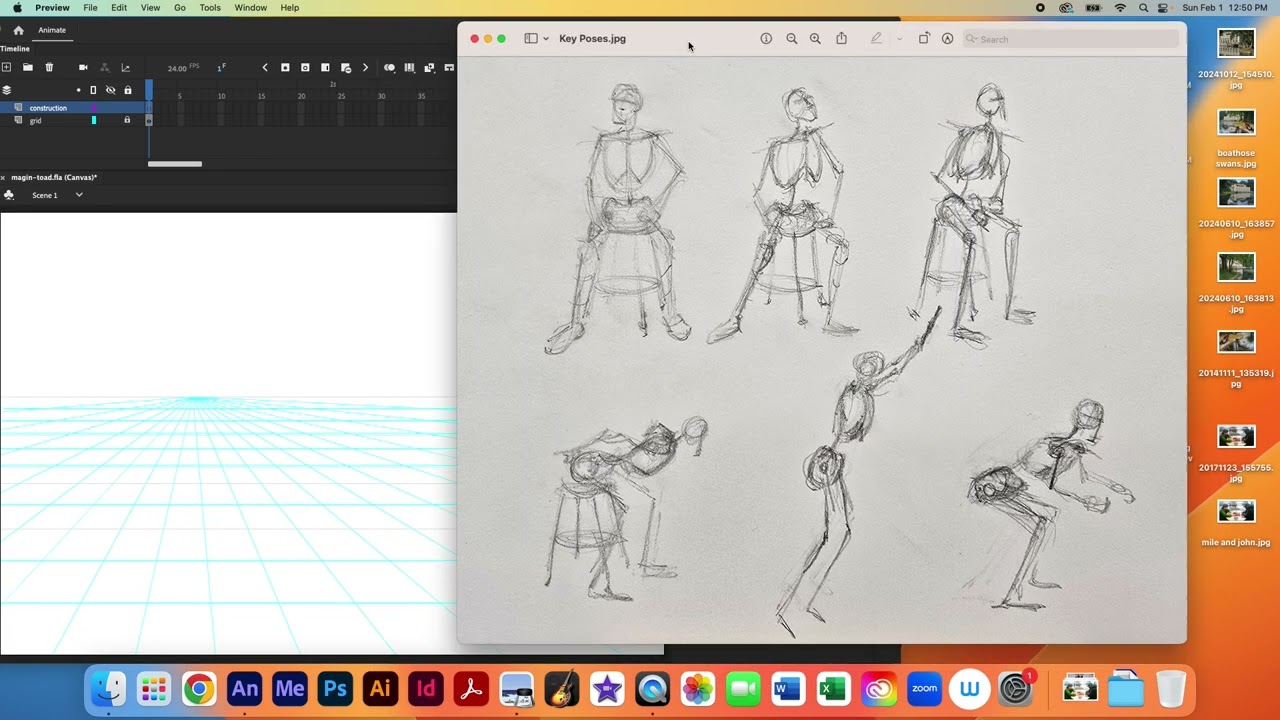Toggle onion skin button
Screen dimensions: 1280x720
coord(389,67)
